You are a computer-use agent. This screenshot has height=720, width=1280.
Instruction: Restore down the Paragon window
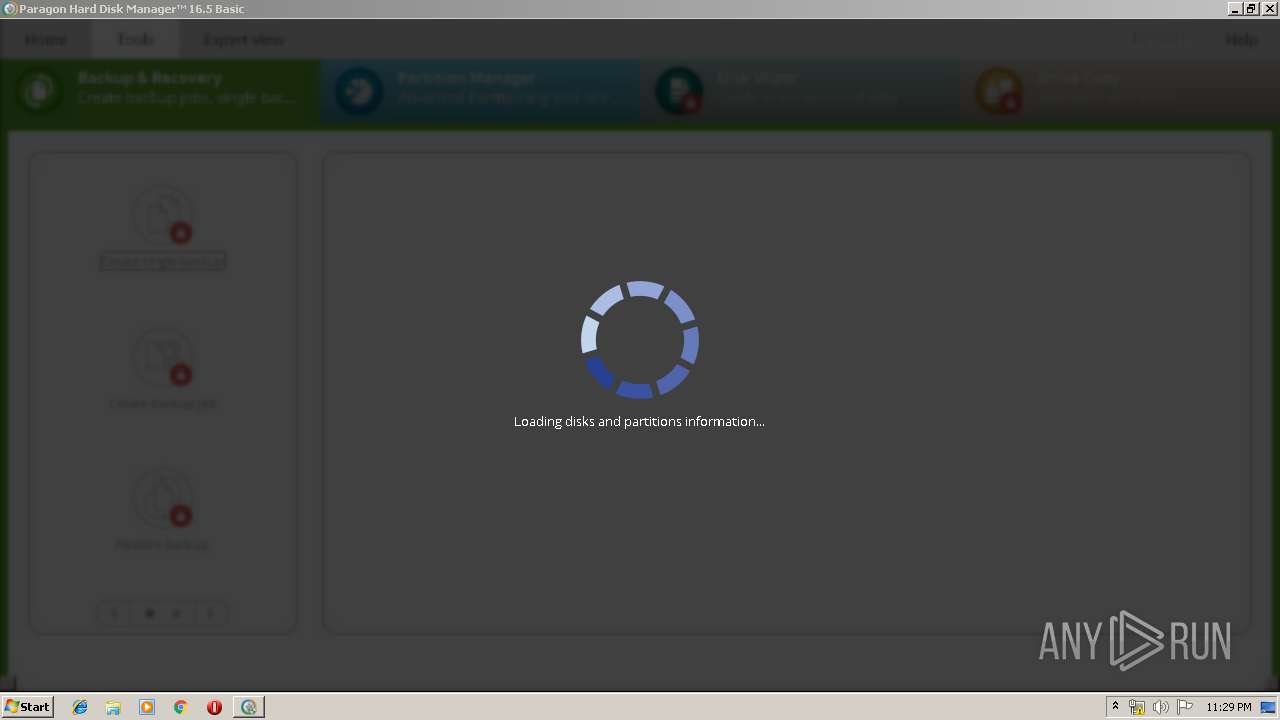coord(1250,9)
